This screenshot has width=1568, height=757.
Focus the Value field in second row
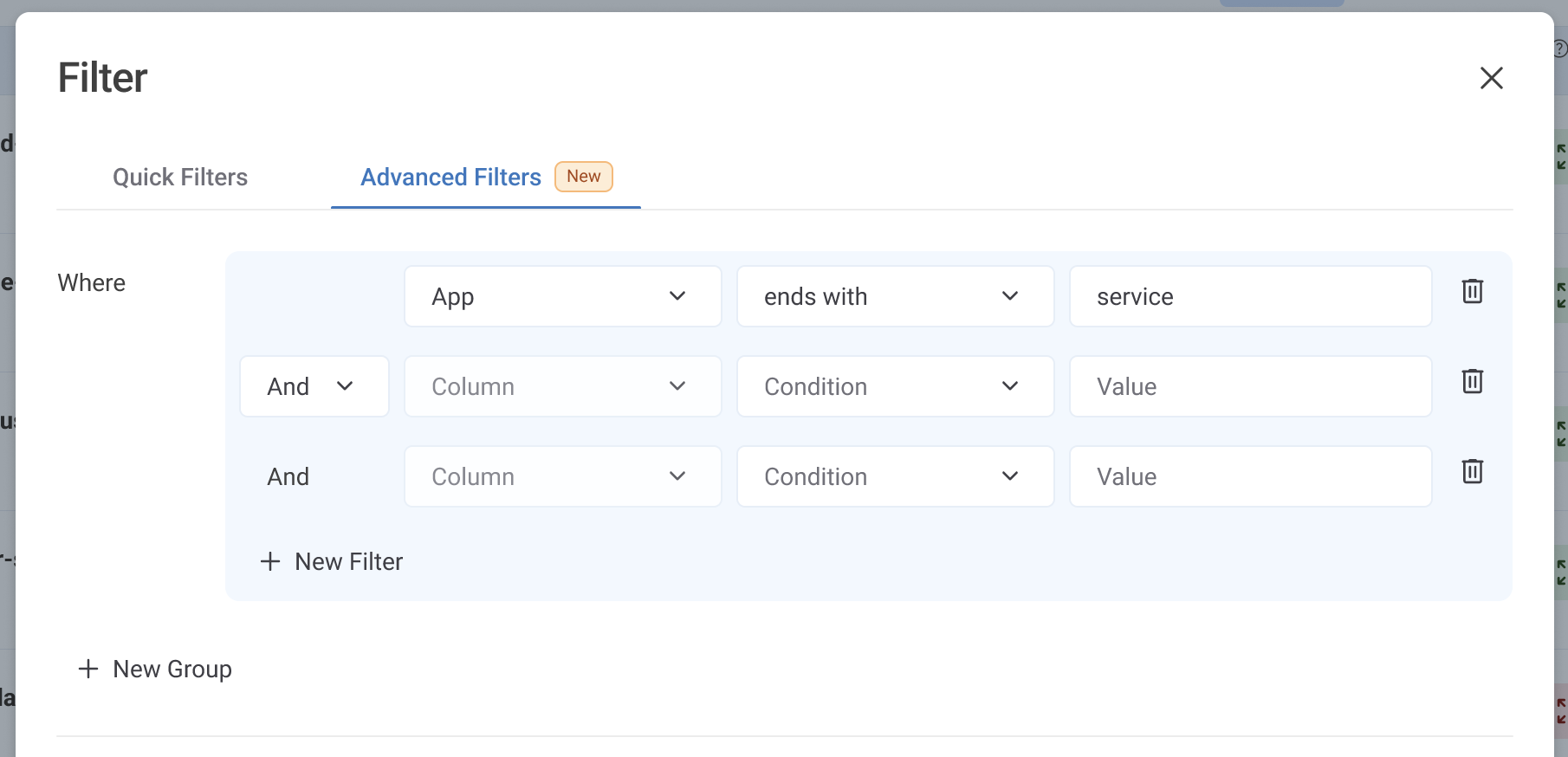1249,386
